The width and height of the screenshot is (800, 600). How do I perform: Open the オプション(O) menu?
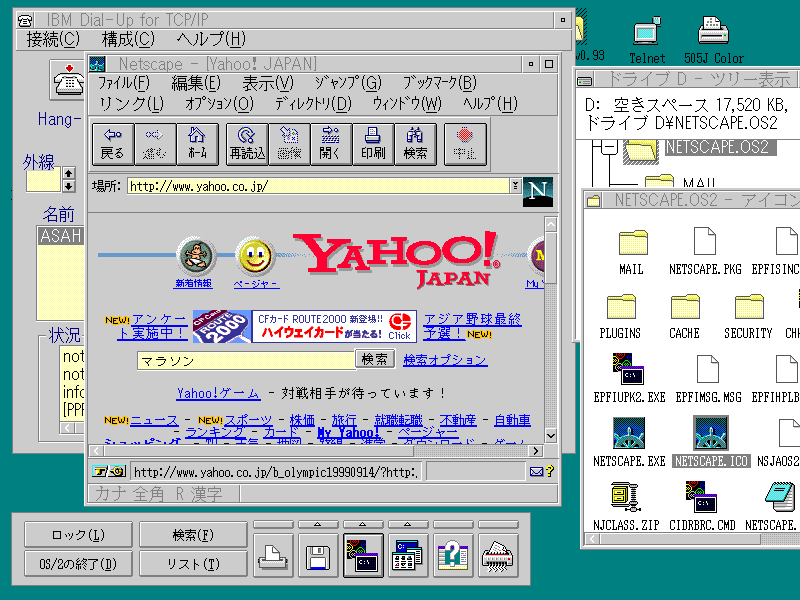coord(219,104)
